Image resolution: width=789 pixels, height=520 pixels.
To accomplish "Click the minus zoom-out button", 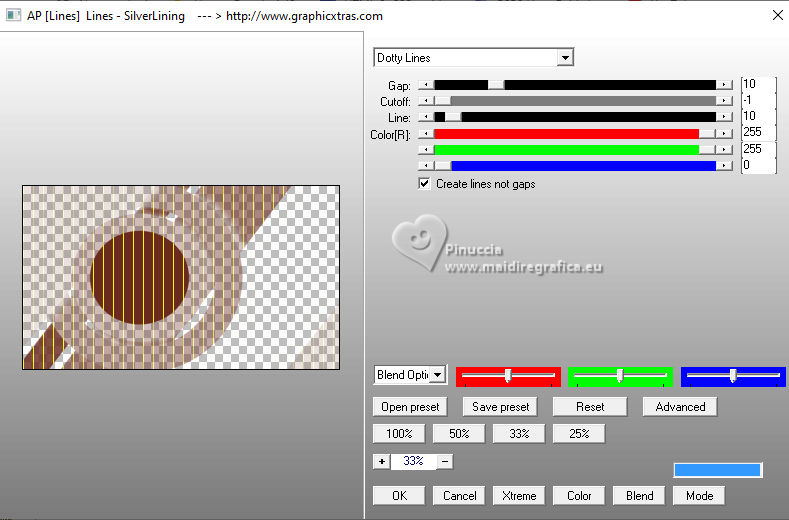I will 445,461.
